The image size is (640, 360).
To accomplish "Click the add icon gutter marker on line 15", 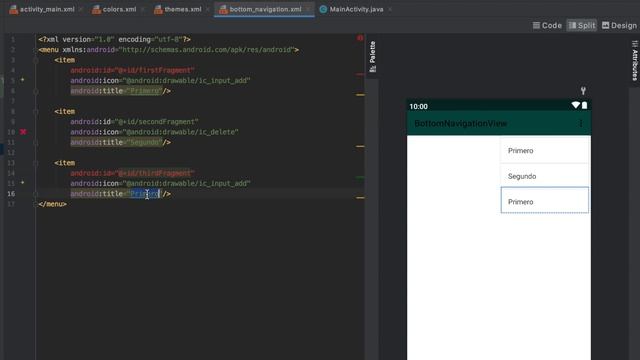I will [23, 183].
